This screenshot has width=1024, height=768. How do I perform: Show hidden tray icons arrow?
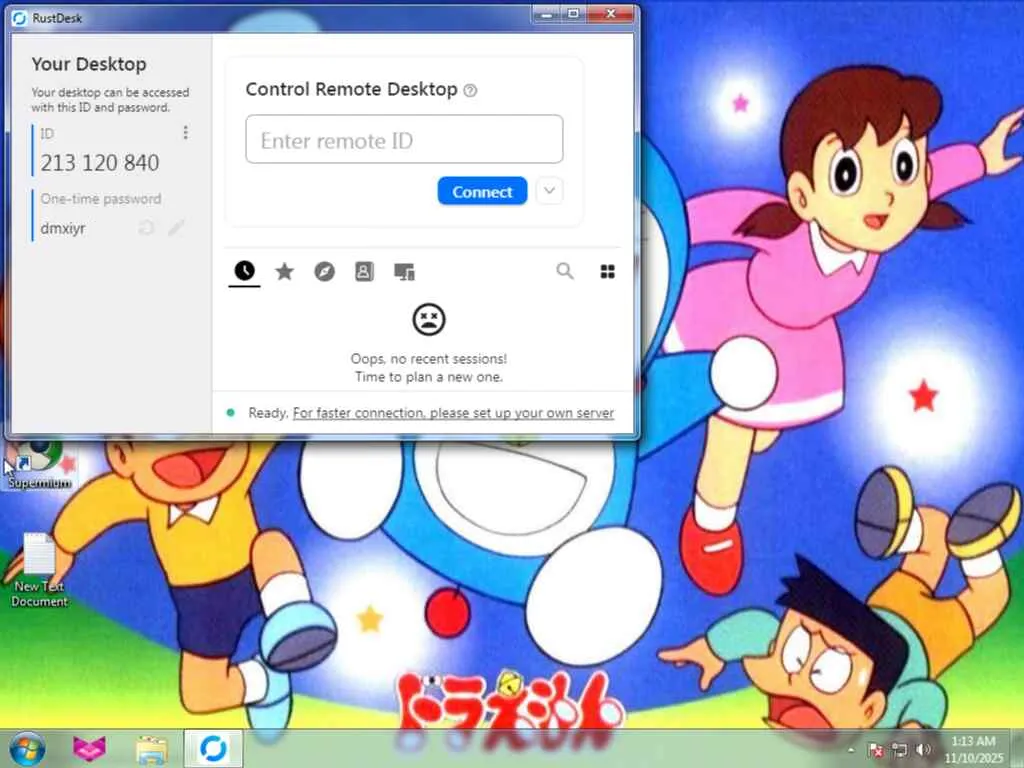coord(851,750)
